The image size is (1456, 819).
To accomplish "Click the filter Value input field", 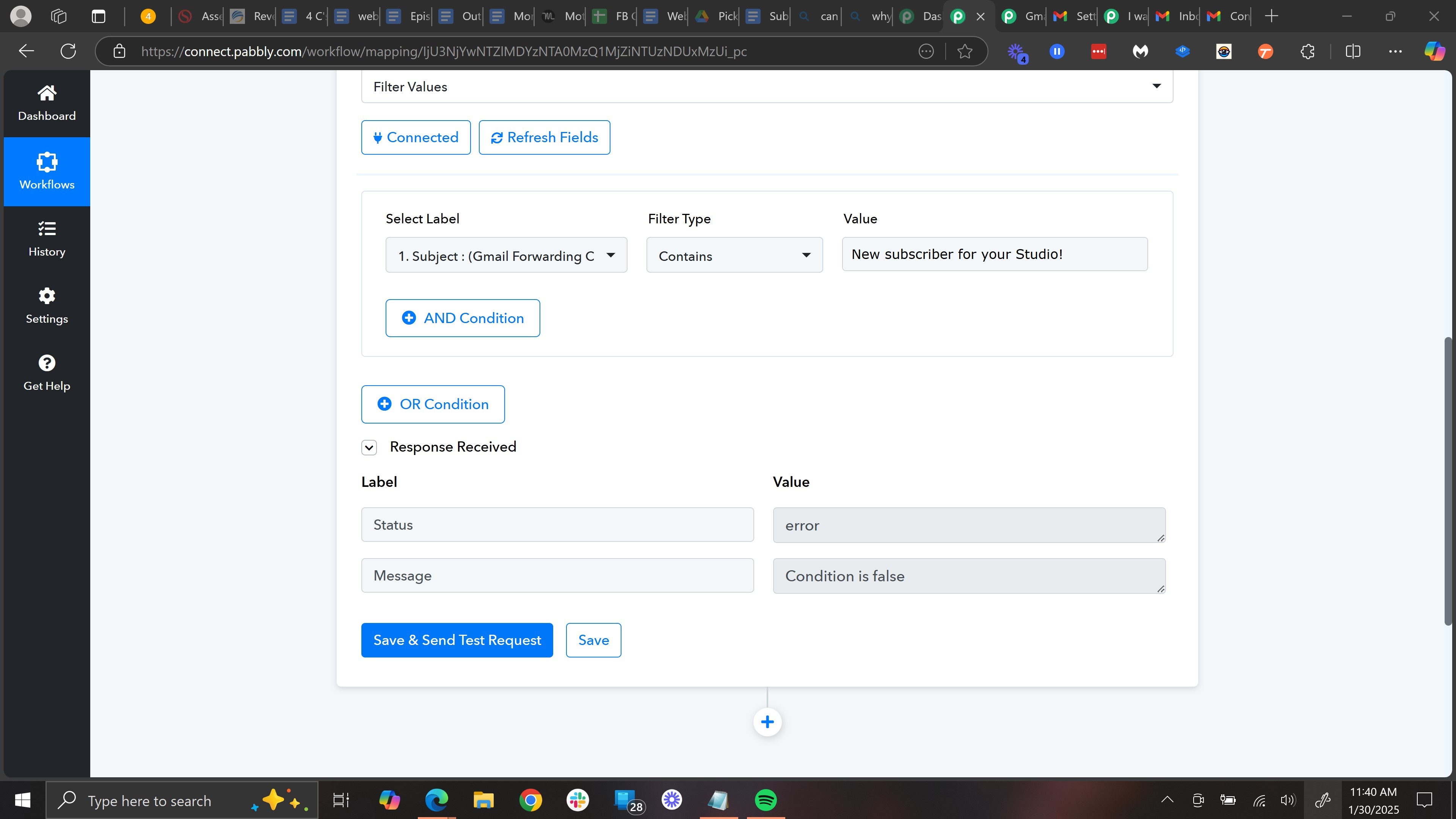I will 995,254.
